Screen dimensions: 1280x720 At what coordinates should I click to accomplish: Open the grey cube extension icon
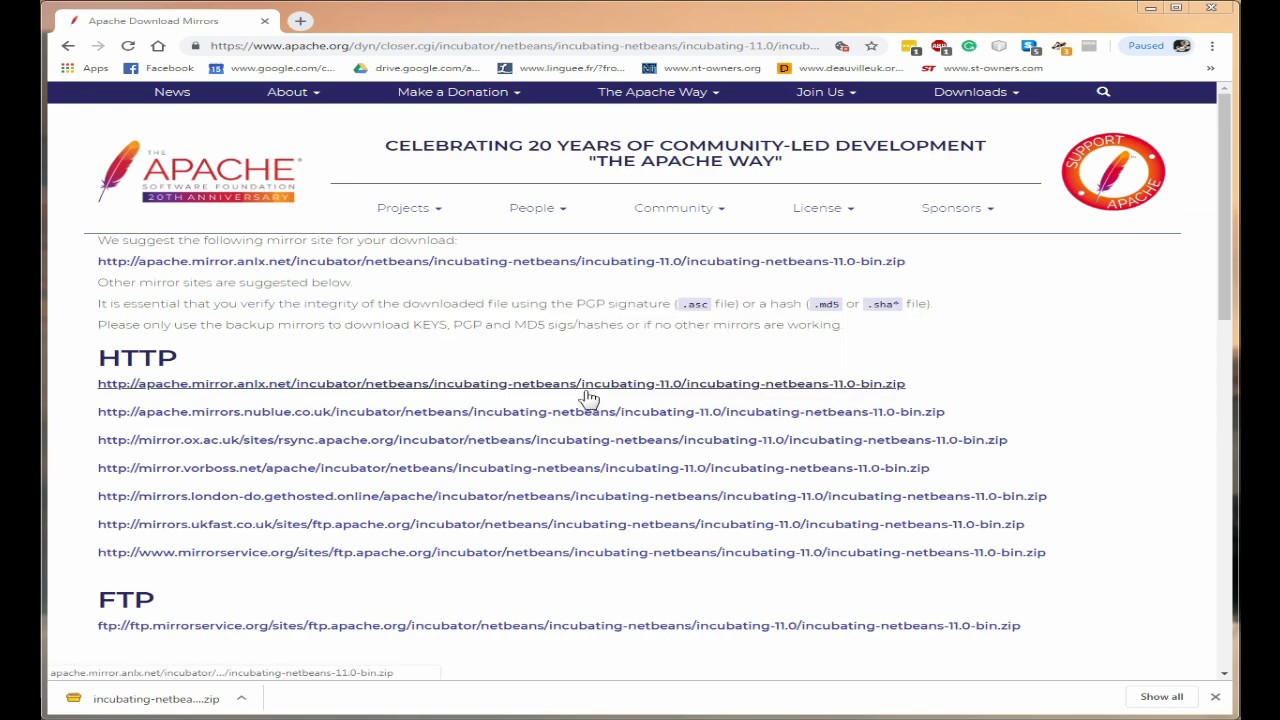(999, 46)
